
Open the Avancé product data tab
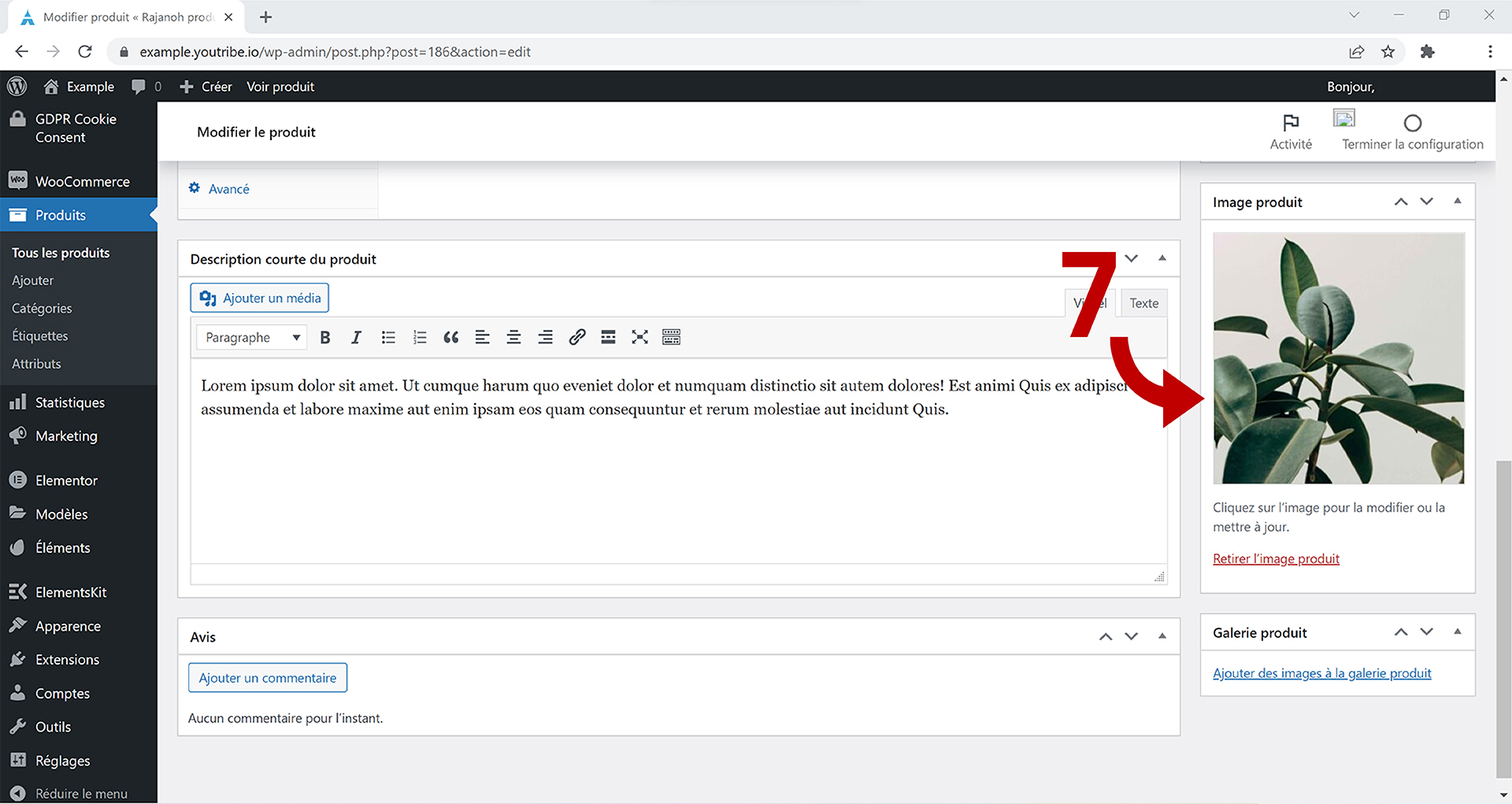228,188
